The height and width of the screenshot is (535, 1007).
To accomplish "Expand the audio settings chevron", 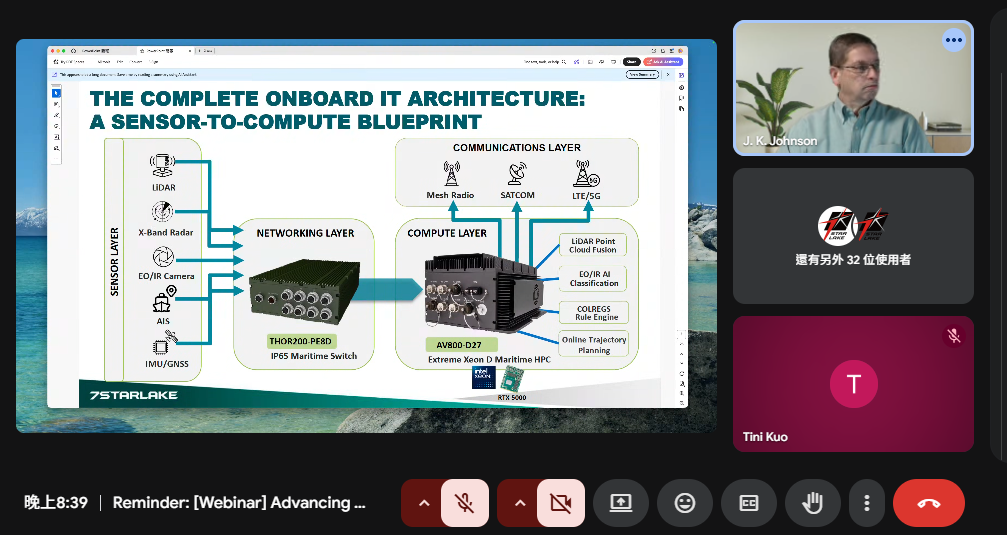I will pos(423,503).
